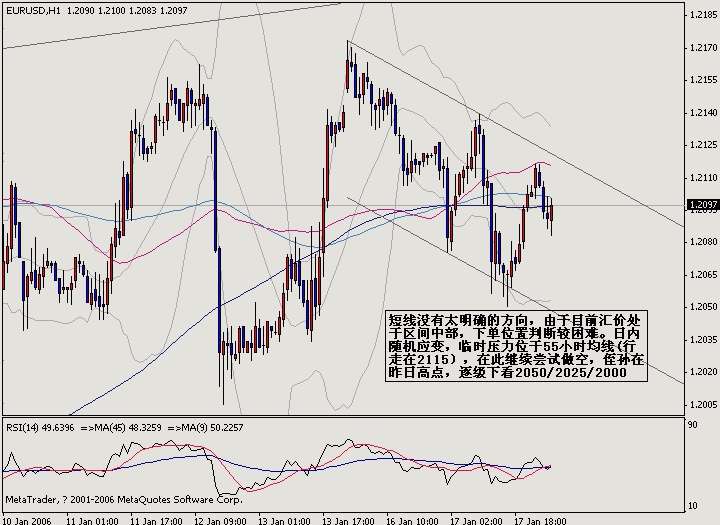Click the 1.2125 price scale value
This screenshot has width=720, height=525.
[x=703, y=145]
